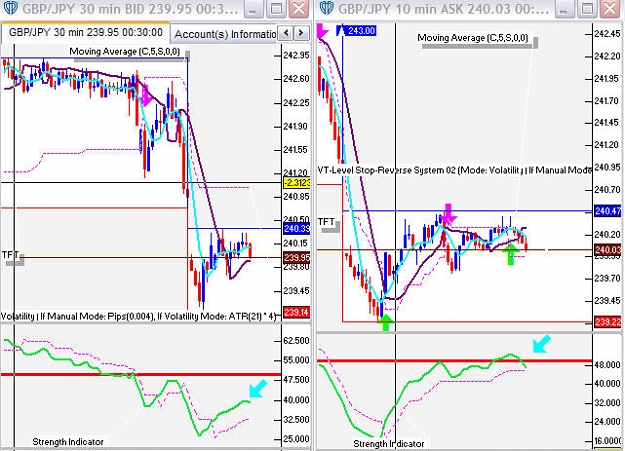Minimize the GBP/JPY 30 min window
The height and width of the screenshot is (451, 625).
click(253, 8)
